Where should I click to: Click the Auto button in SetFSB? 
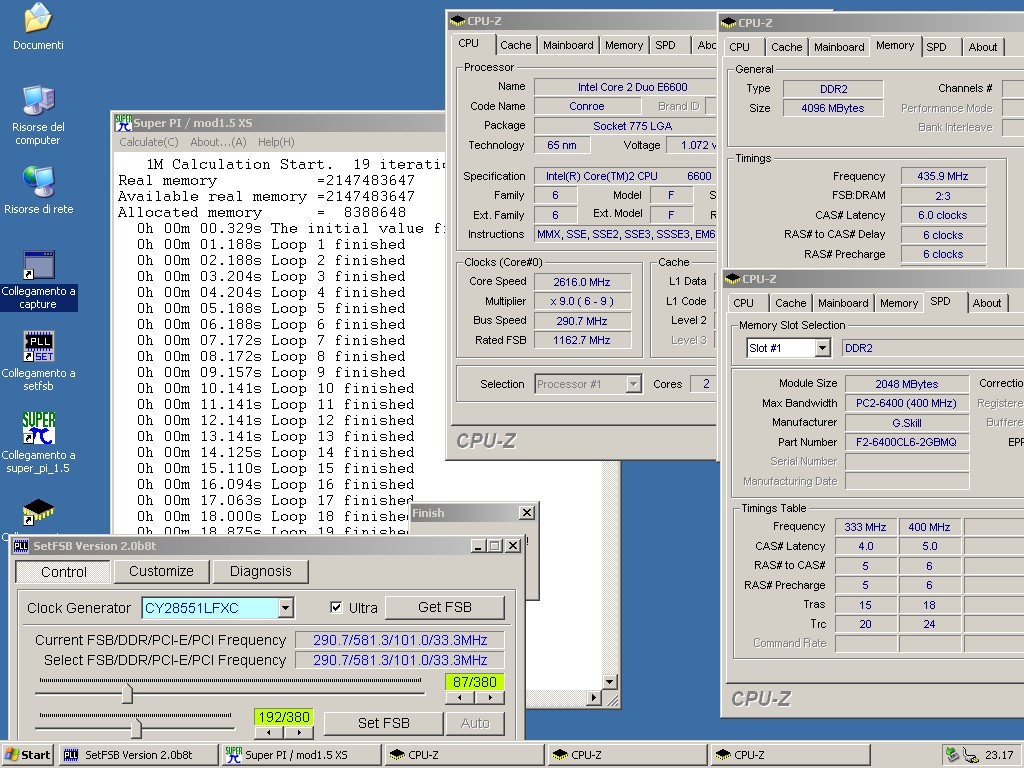pyautogui.click(x=475, y=723)
